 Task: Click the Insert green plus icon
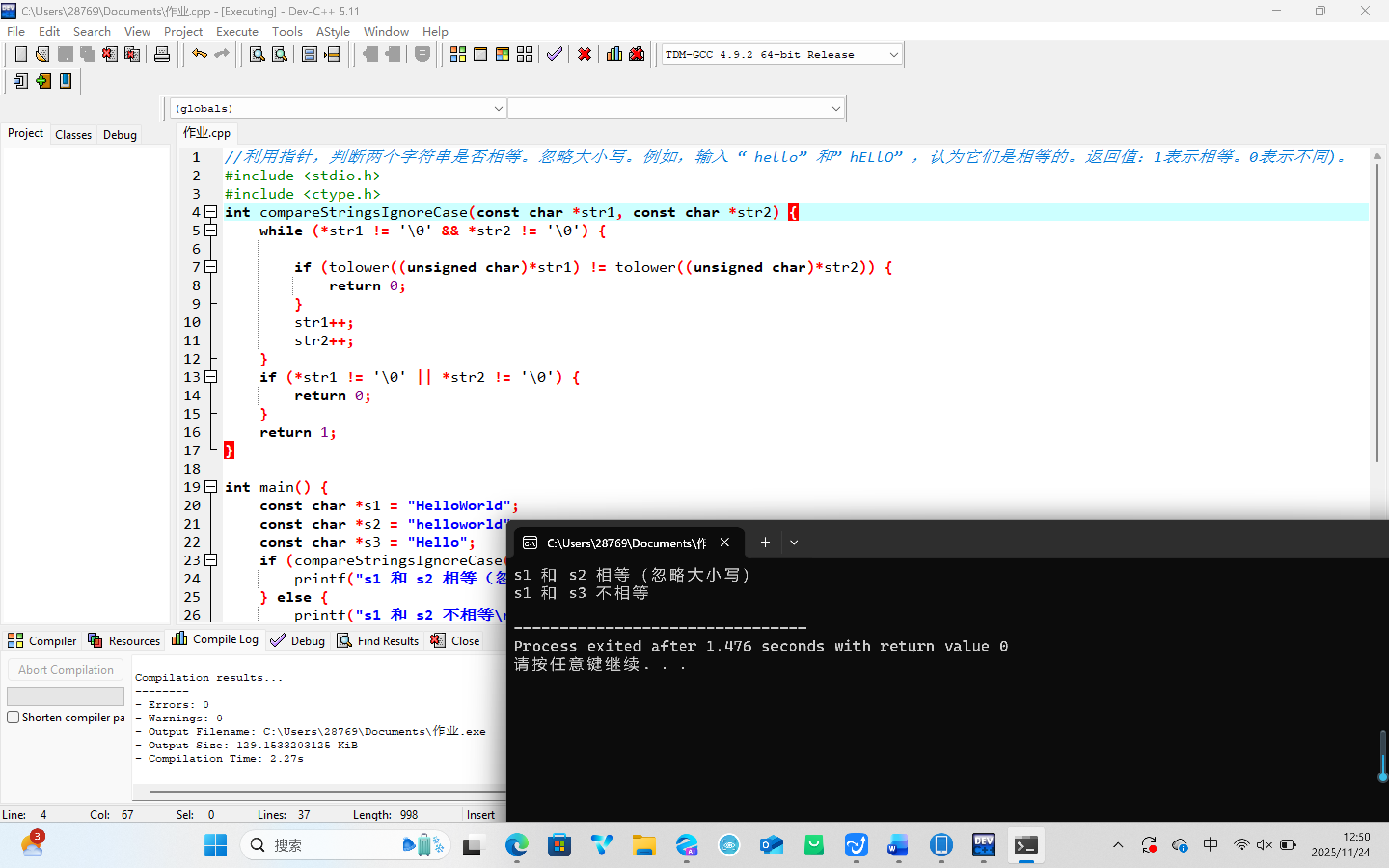click(43, 81)
